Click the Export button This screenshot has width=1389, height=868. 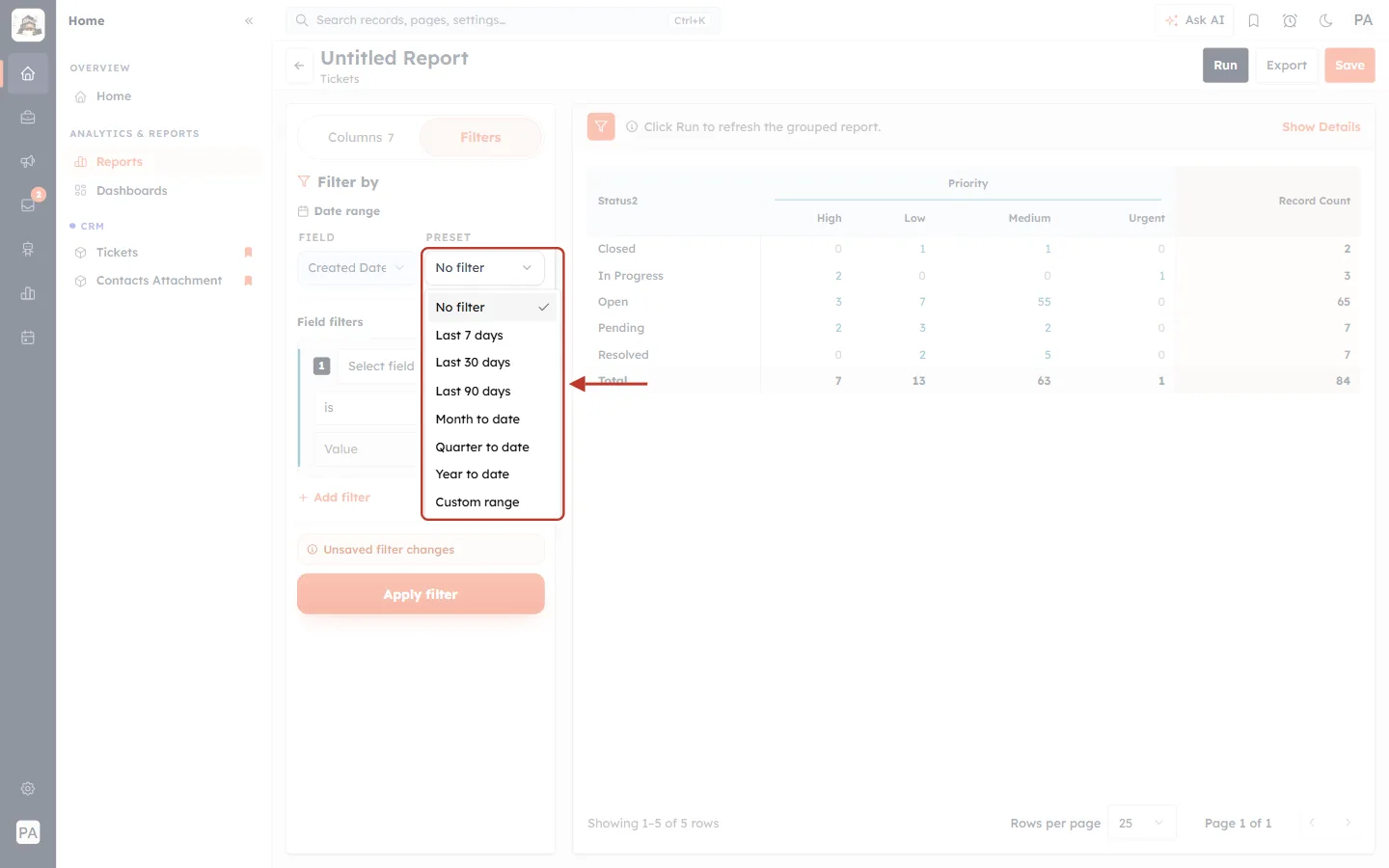(x=1287, y=66)
